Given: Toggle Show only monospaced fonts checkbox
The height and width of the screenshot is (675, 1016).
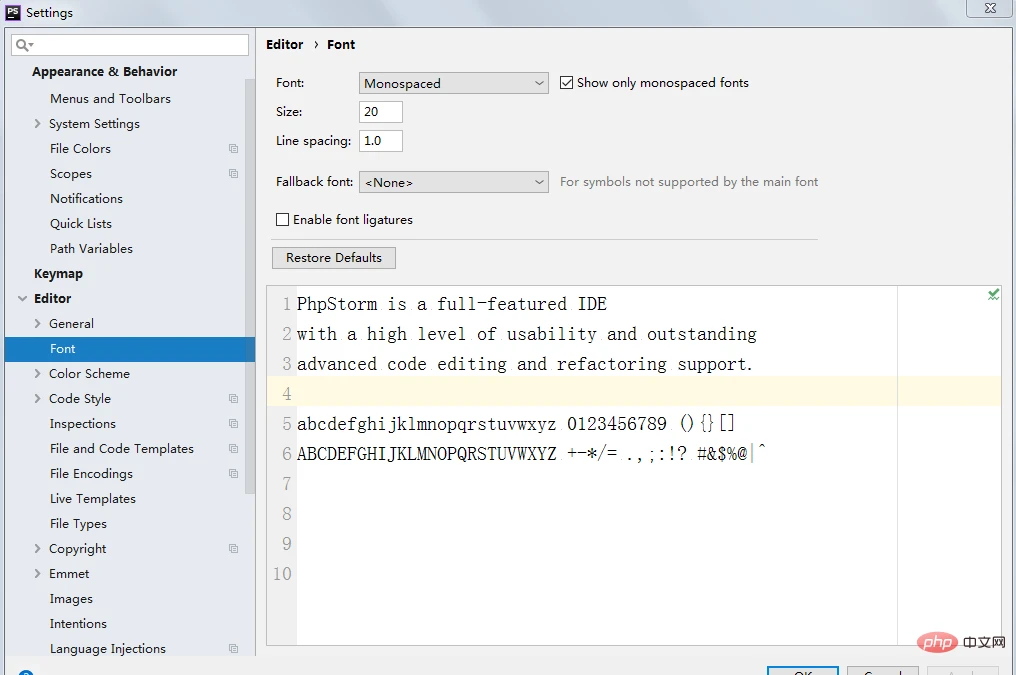Looking at the screenshot, I should pyautogui.click(x=567, y=83).
